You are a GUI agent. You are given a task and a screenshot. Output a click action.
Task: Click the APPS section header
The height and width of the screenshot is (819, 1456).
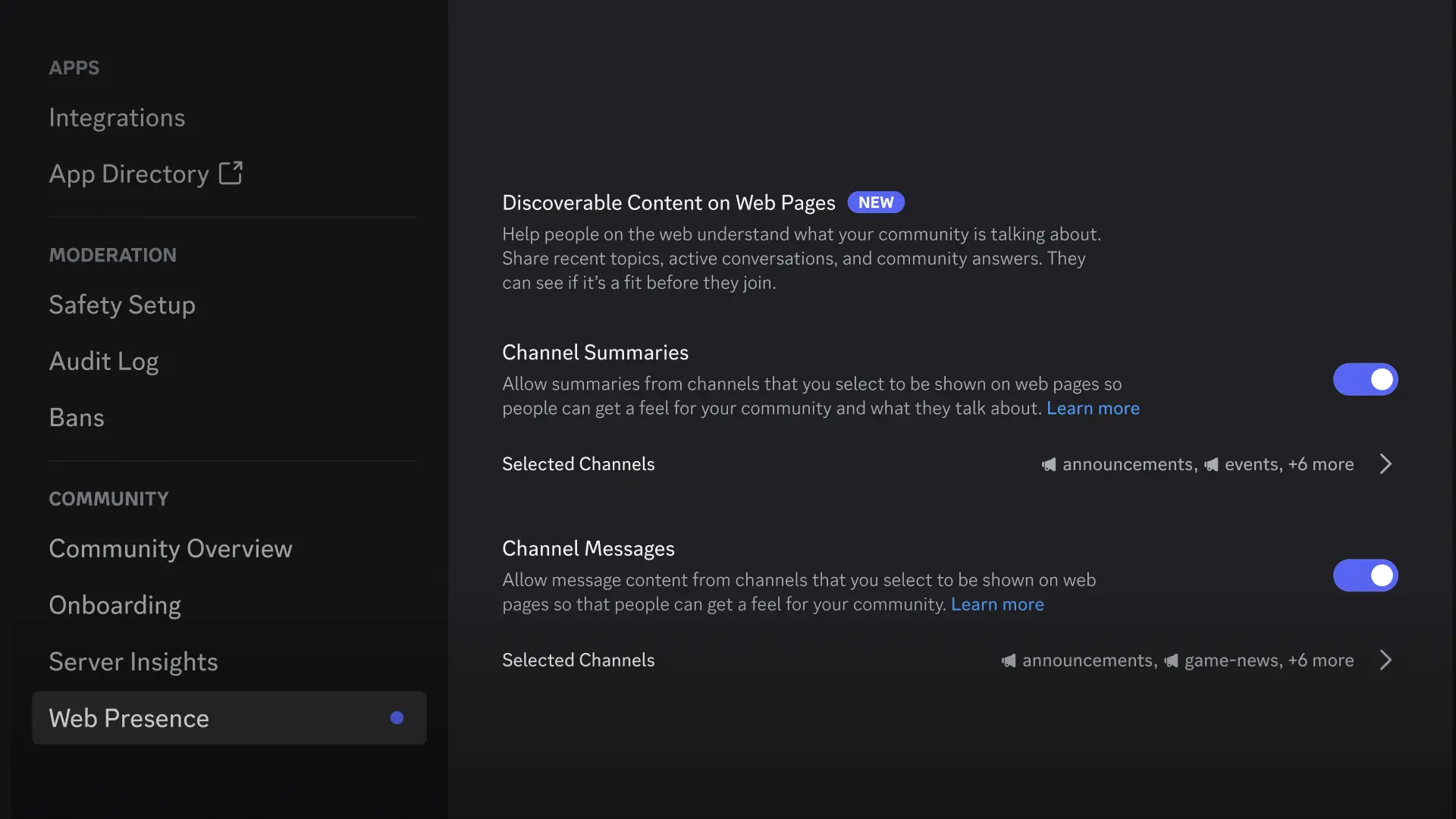click(74, 67)
